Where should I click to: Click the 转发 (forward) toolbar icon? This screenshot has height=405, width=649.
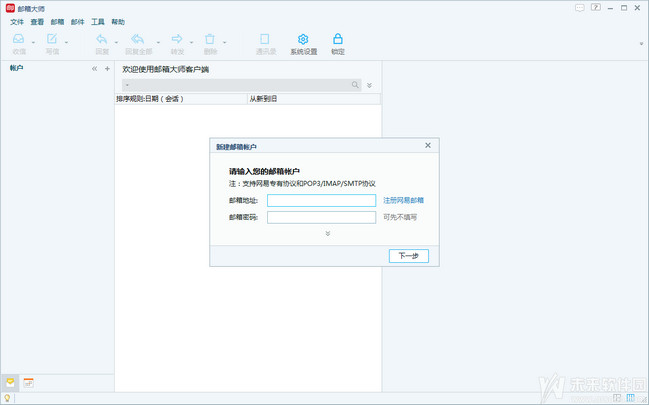coord(177,41)
